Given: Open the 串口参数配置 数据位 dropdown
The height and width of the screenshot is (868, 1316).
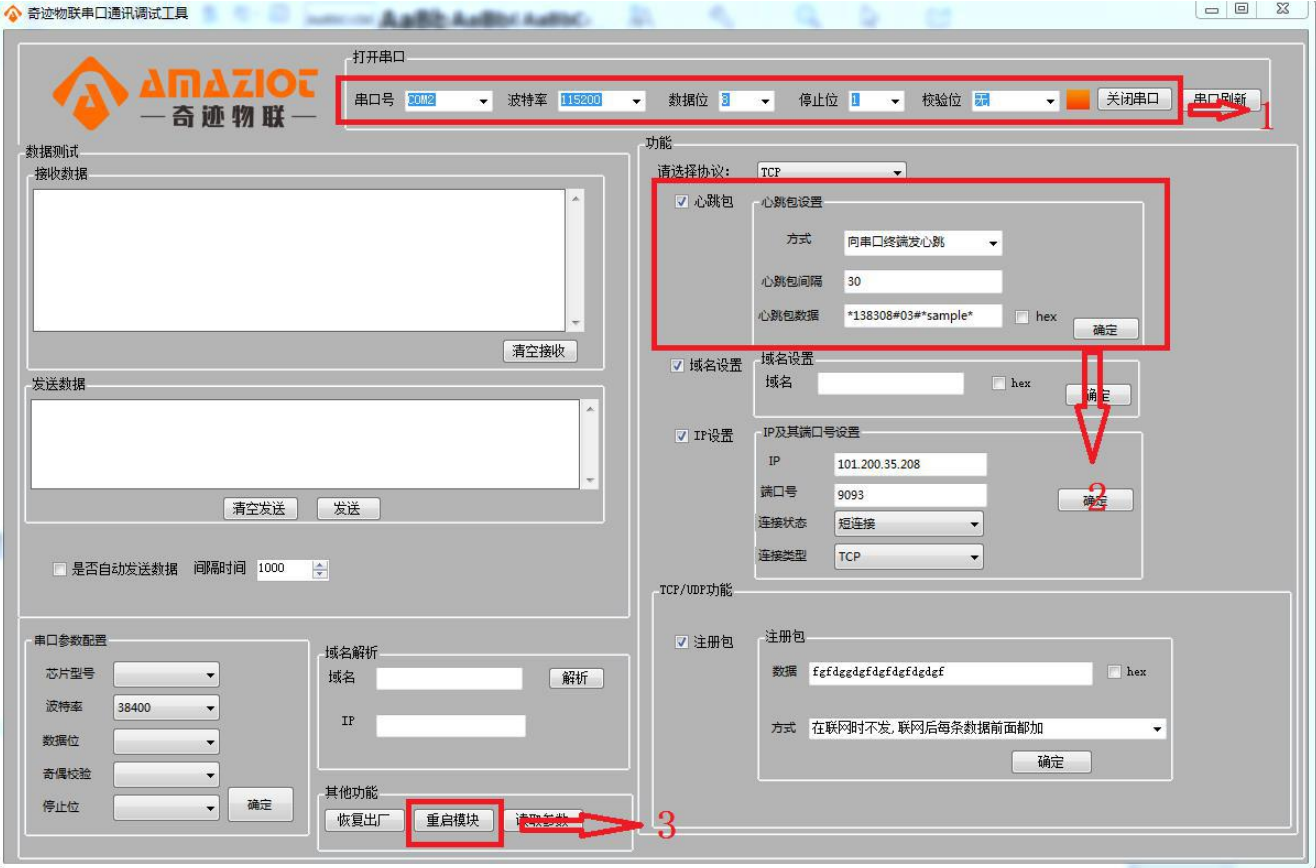Looking at the screenshot, I should 166,741.
